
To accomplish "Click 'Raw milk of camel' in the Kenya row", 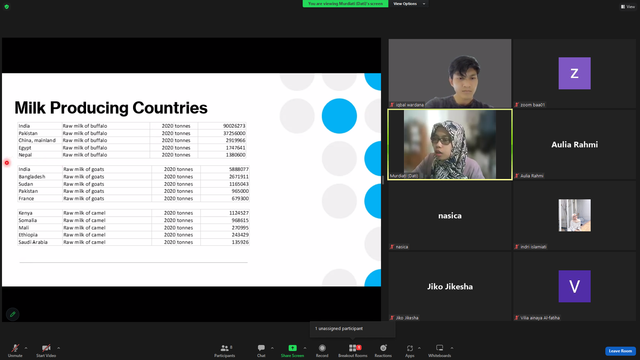I will [84, 213].
